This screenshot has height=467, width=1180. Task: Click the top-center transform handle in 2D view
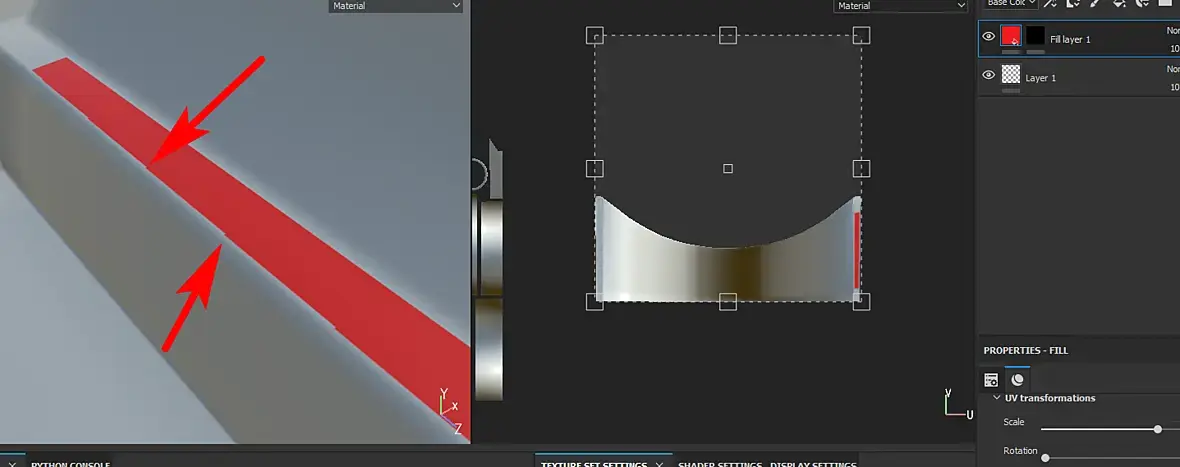click(728, 35)
